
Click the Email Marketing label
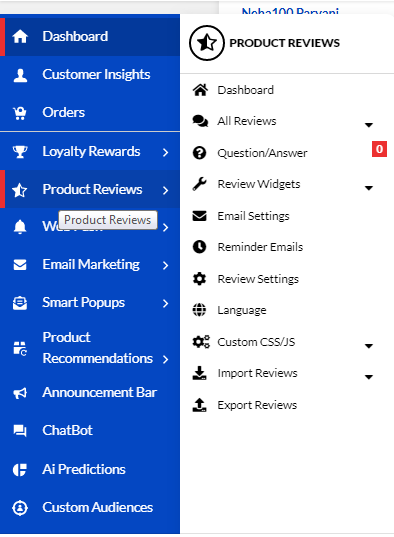(91, 264)
